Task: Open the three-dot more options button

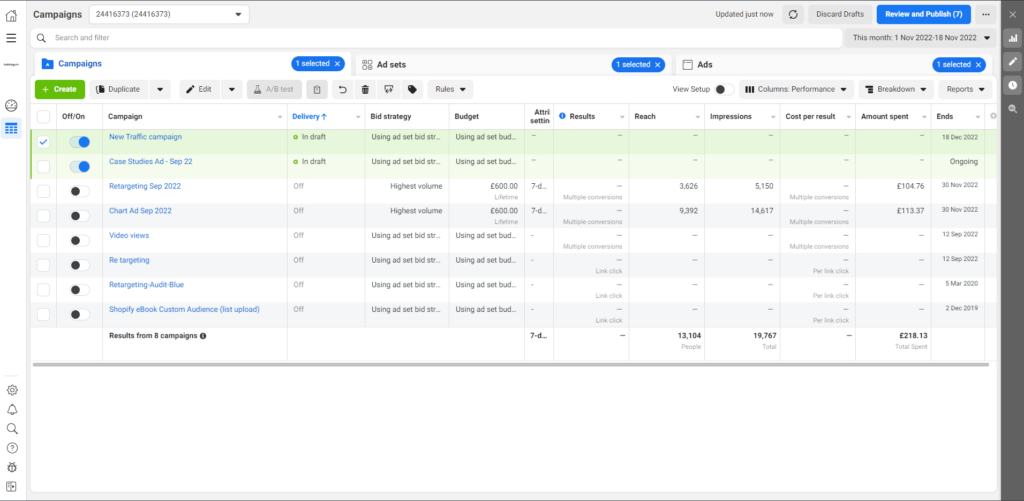Action: point(986,14)
